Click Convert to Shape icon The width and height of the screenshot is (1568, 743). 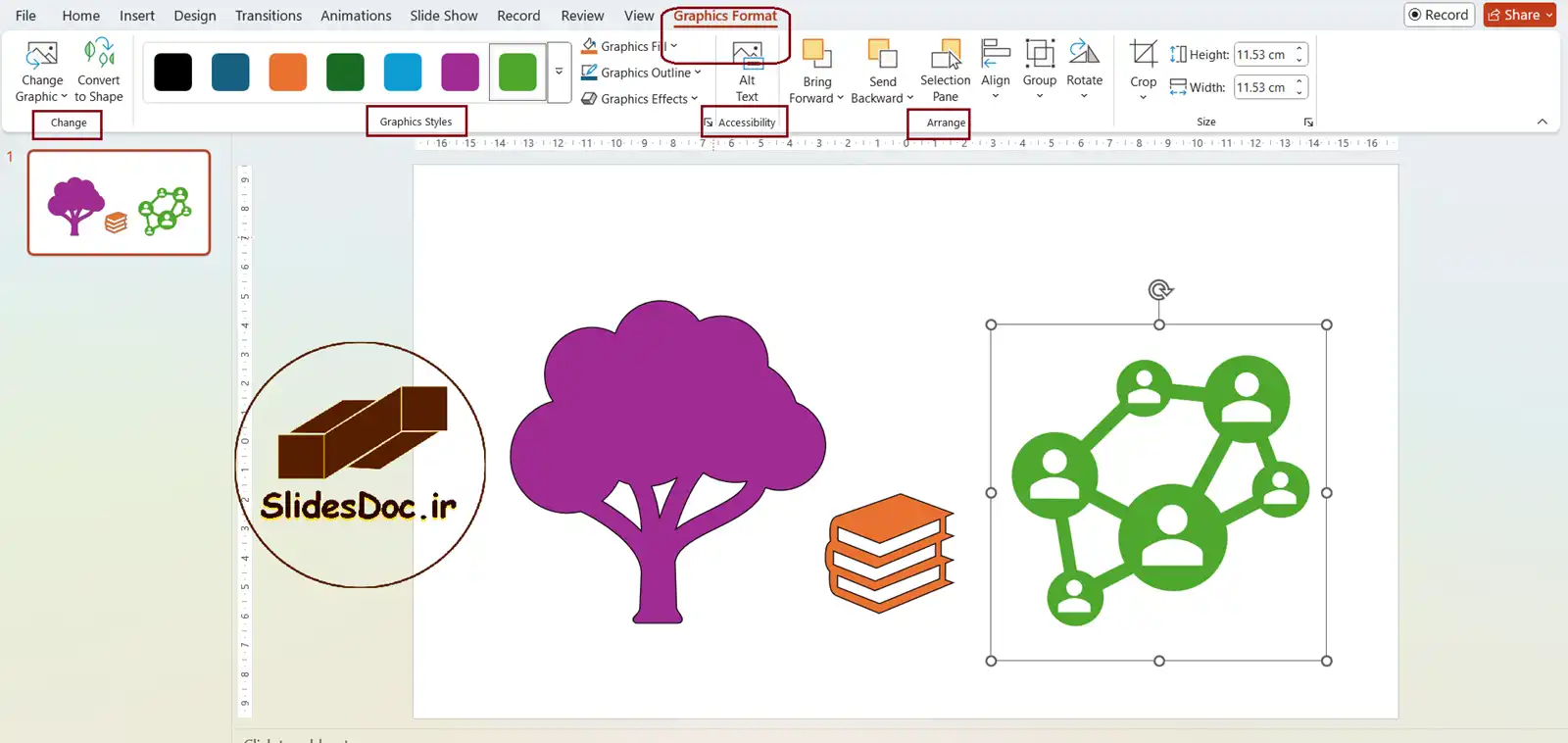tap(99, 55)
